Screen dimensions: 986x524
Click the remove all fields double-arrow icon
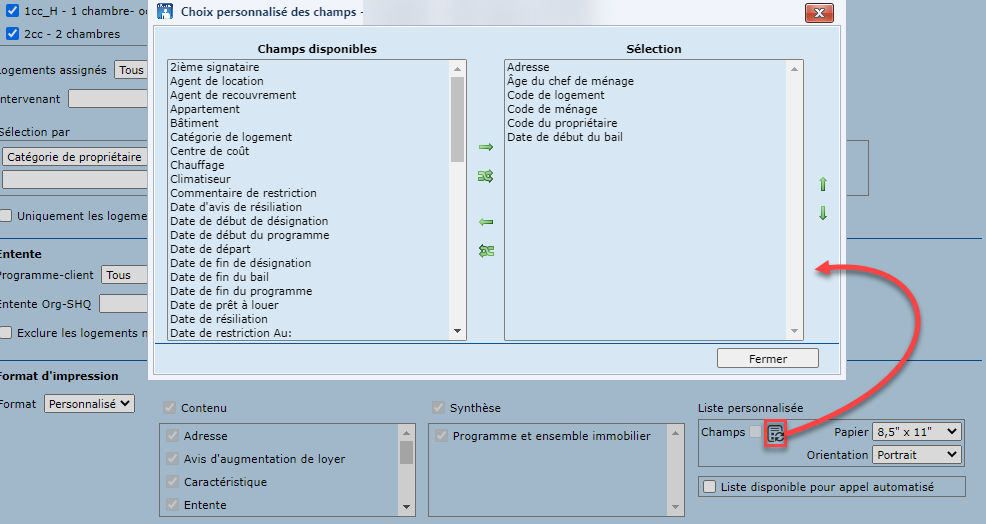(x=486, y=251)
